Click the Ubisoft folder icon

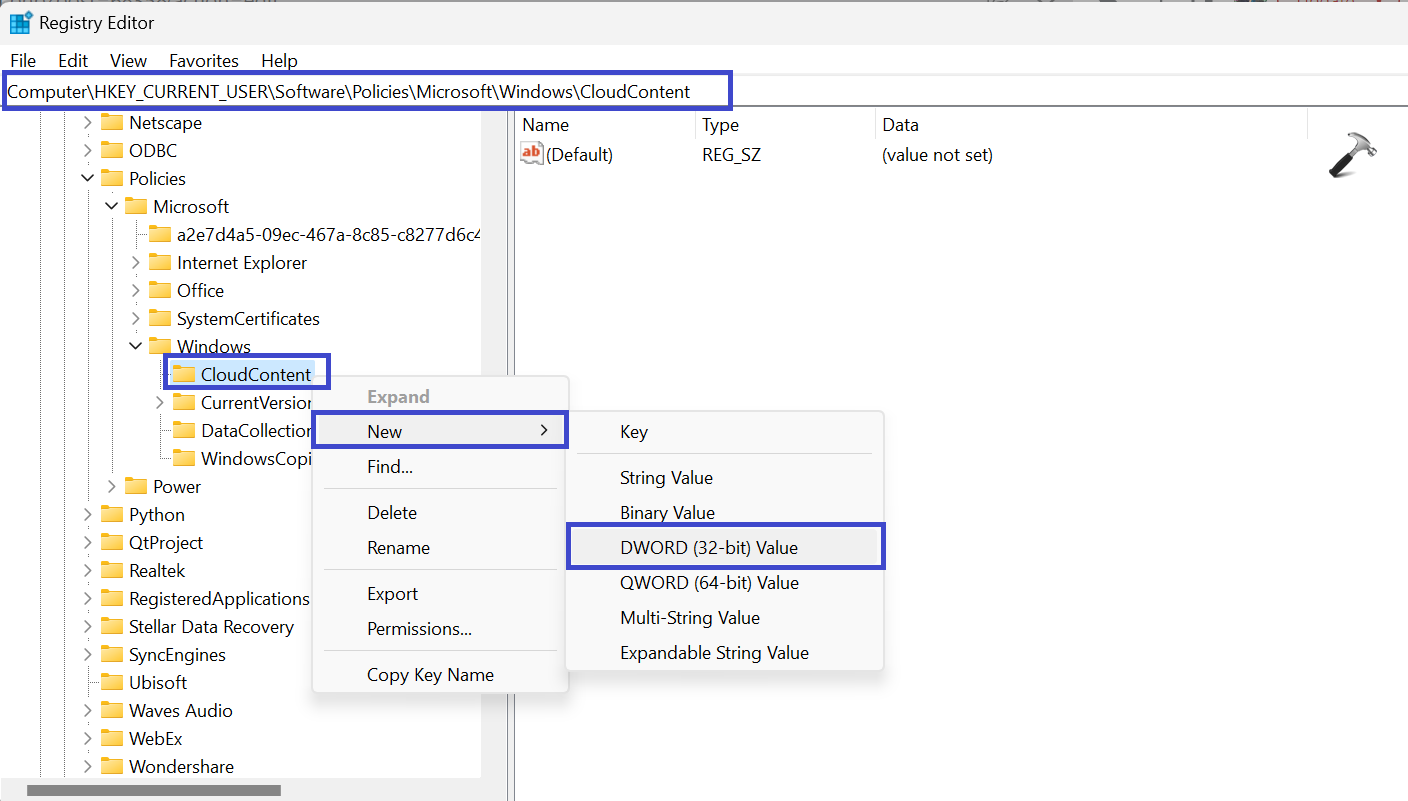[x=112, y=682]
